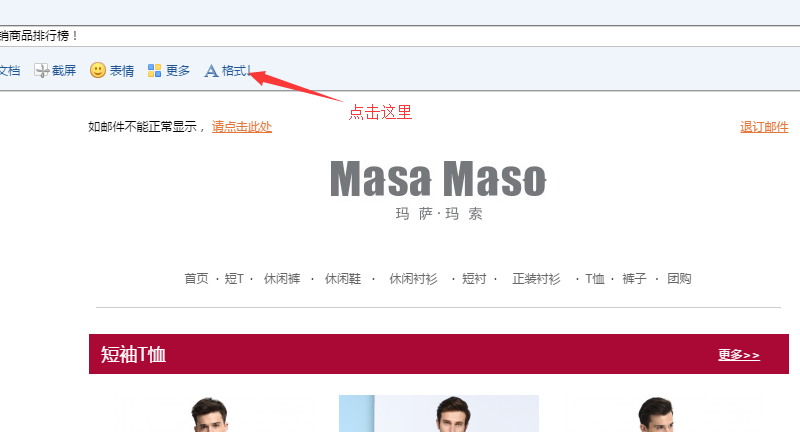The image size is (800, 432).
Task: Select 休闲裤 navigation item
Action: (x=282, y=278)
